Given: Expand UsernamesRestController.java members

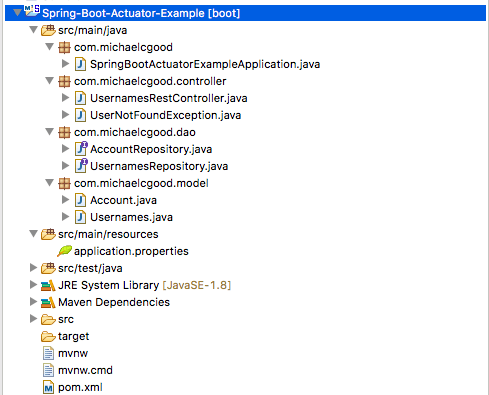Looking at the screenshot, I should 66,98.
